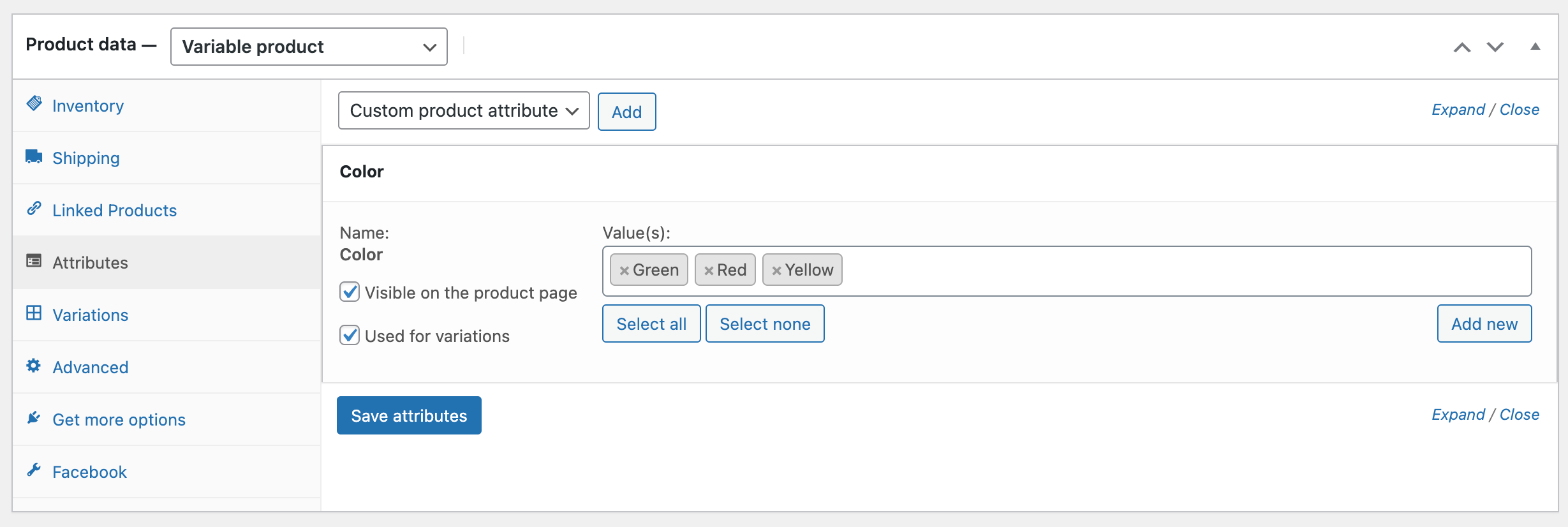Move Product data panel down
The image size is (1568, 527).
pos(1495,47)
